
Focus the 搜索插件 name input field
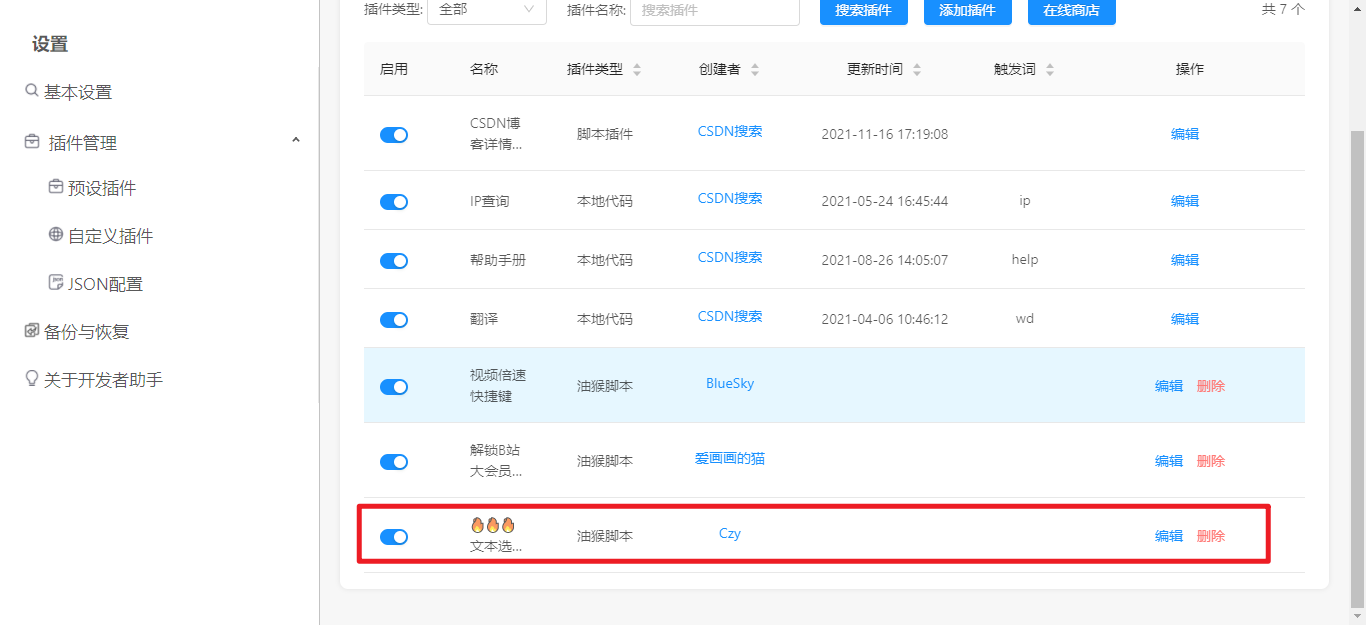click(715, 10)
